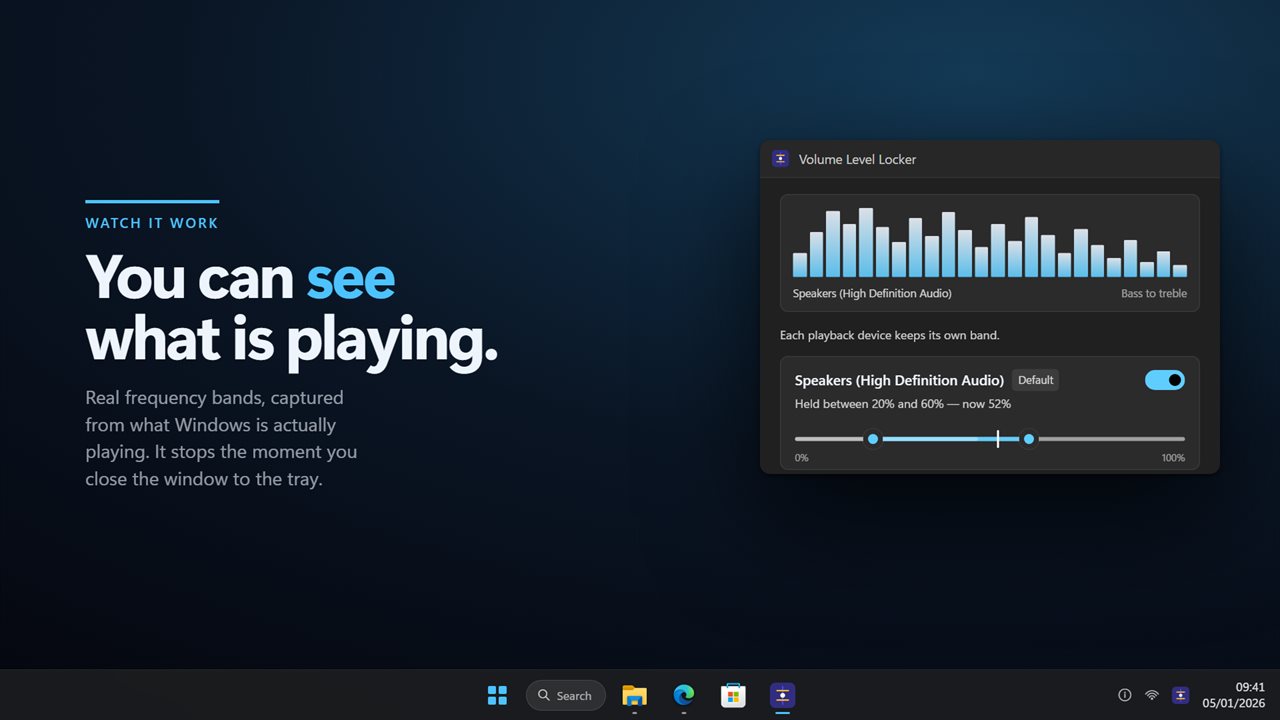
Task: Click the "WATCH IT WORK" heading text
Action: click(x=152, y=223)
